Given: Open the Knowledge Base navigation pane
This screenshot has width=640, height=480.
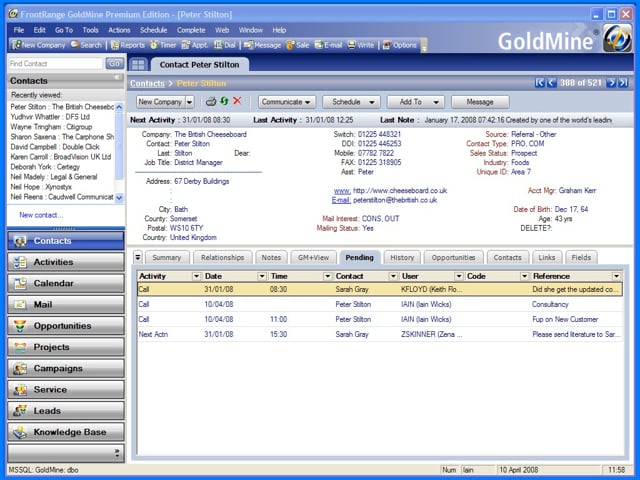Looking at the screenshot, I should 66,432.
